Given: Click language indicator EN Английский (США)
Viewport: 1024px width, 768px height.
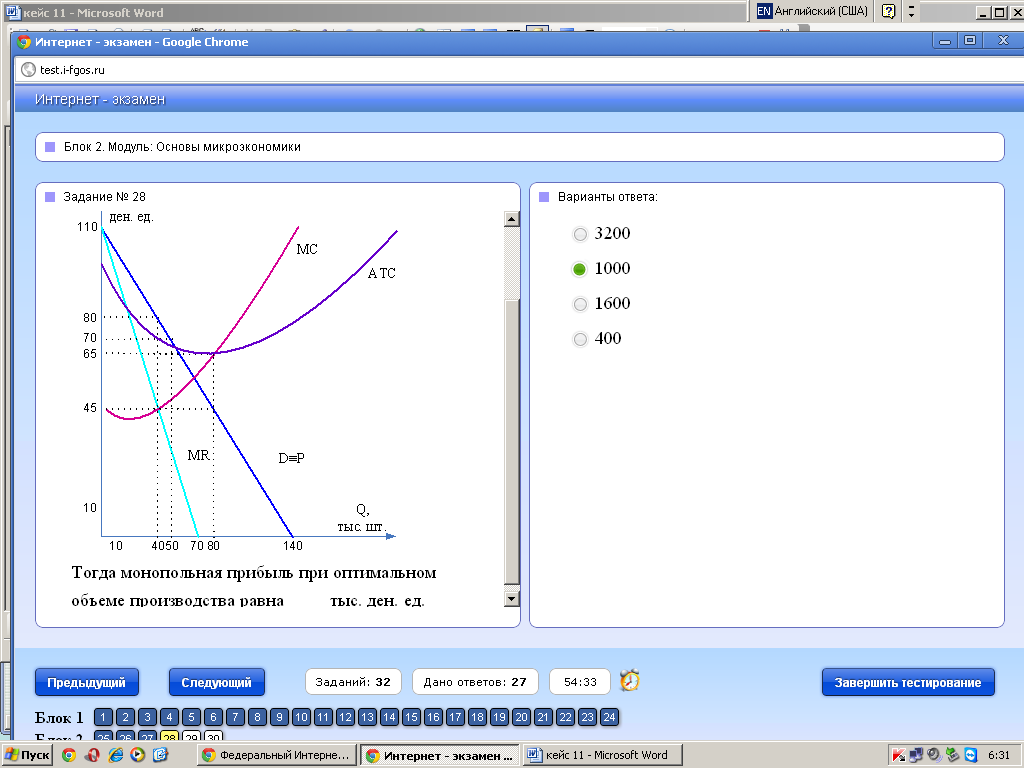Looking at the screenshot, I should (x=812, y=11).
